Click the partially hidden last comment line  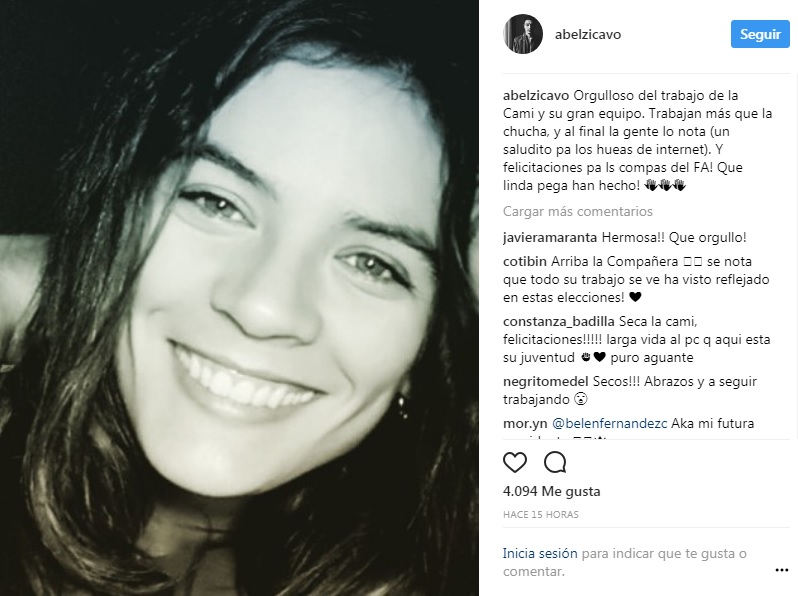[x=555, y=437]
